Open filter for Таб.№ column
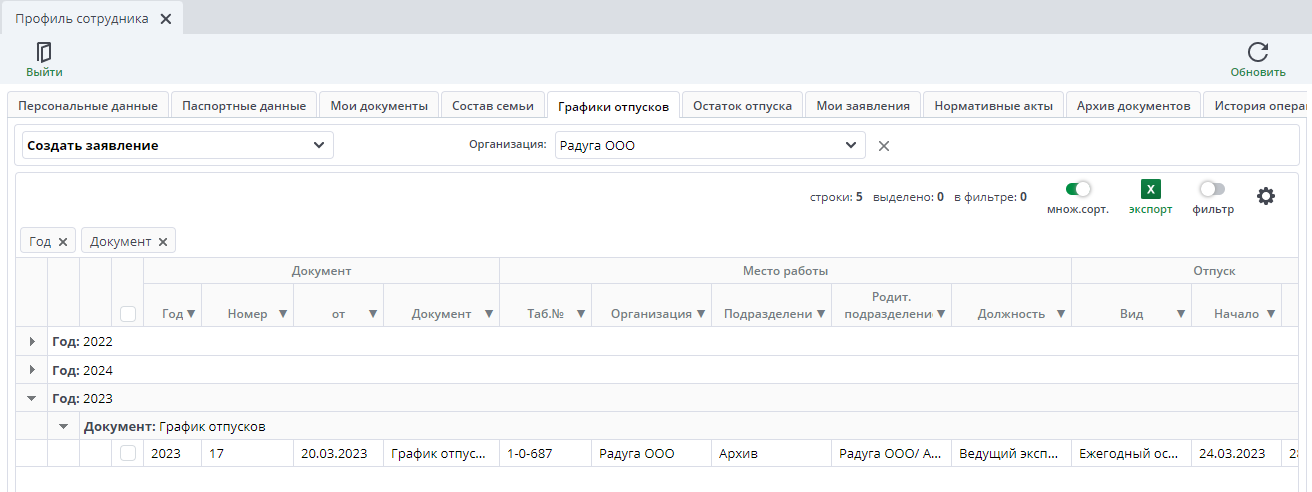This screenshot has height=492, width=1312. (x=581, y=314)
